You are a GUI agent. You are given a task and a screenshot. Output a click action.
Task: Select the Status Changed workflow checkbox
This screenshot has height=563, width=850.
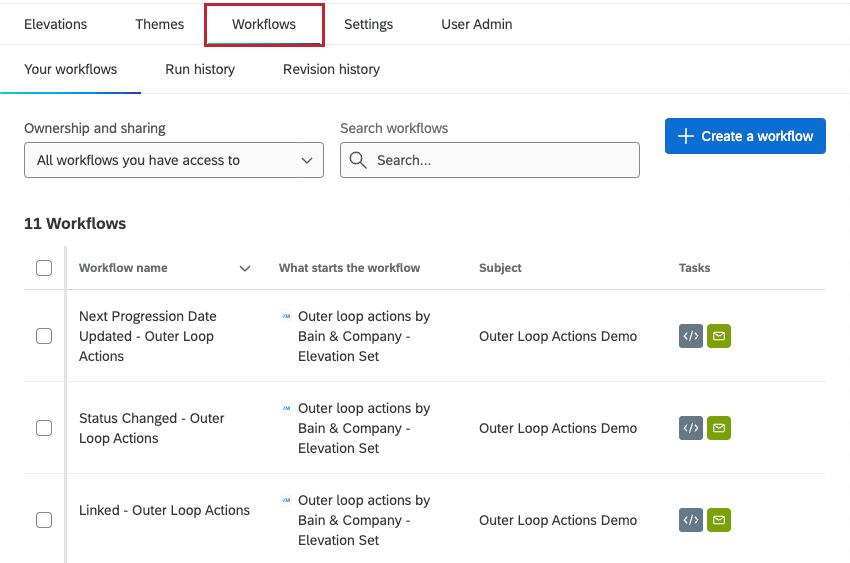pyautogui.click(x=44, y=428)
